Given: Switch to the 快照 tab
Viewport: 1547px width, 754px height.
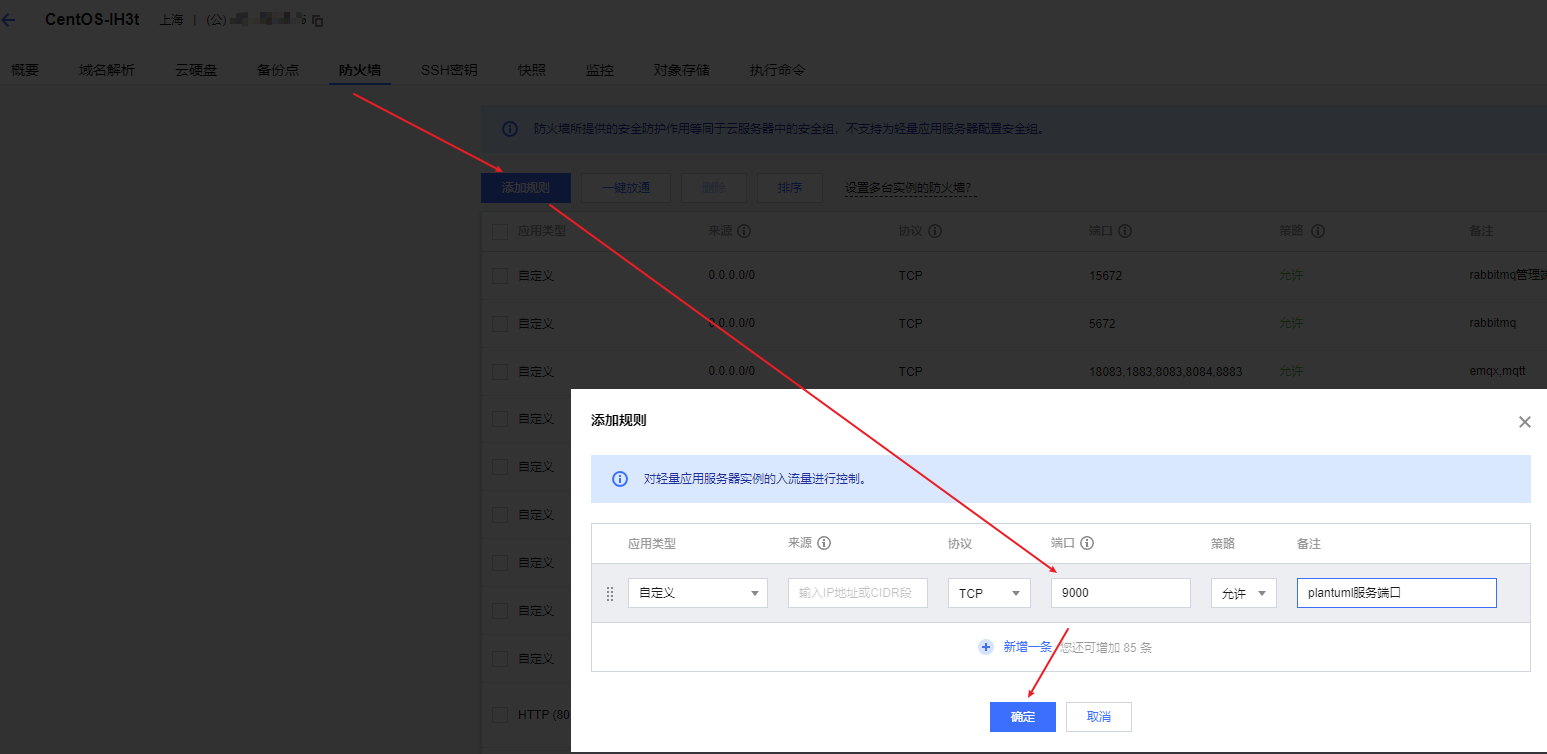Looking at the screenshot, I should pos(532,70).
